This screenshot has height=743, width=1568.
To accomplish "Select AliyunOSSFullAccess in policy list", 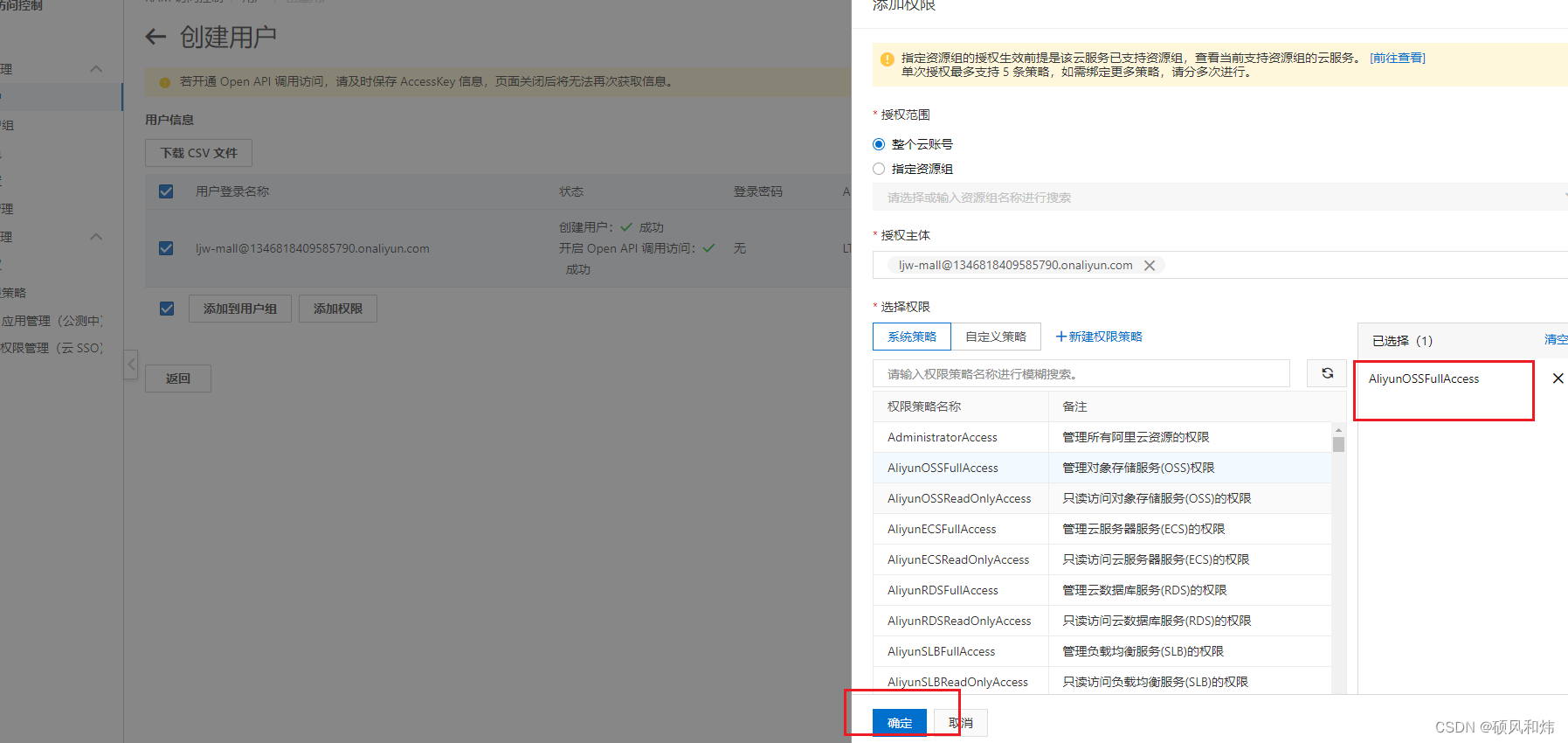I will [x=1102, y=468].
